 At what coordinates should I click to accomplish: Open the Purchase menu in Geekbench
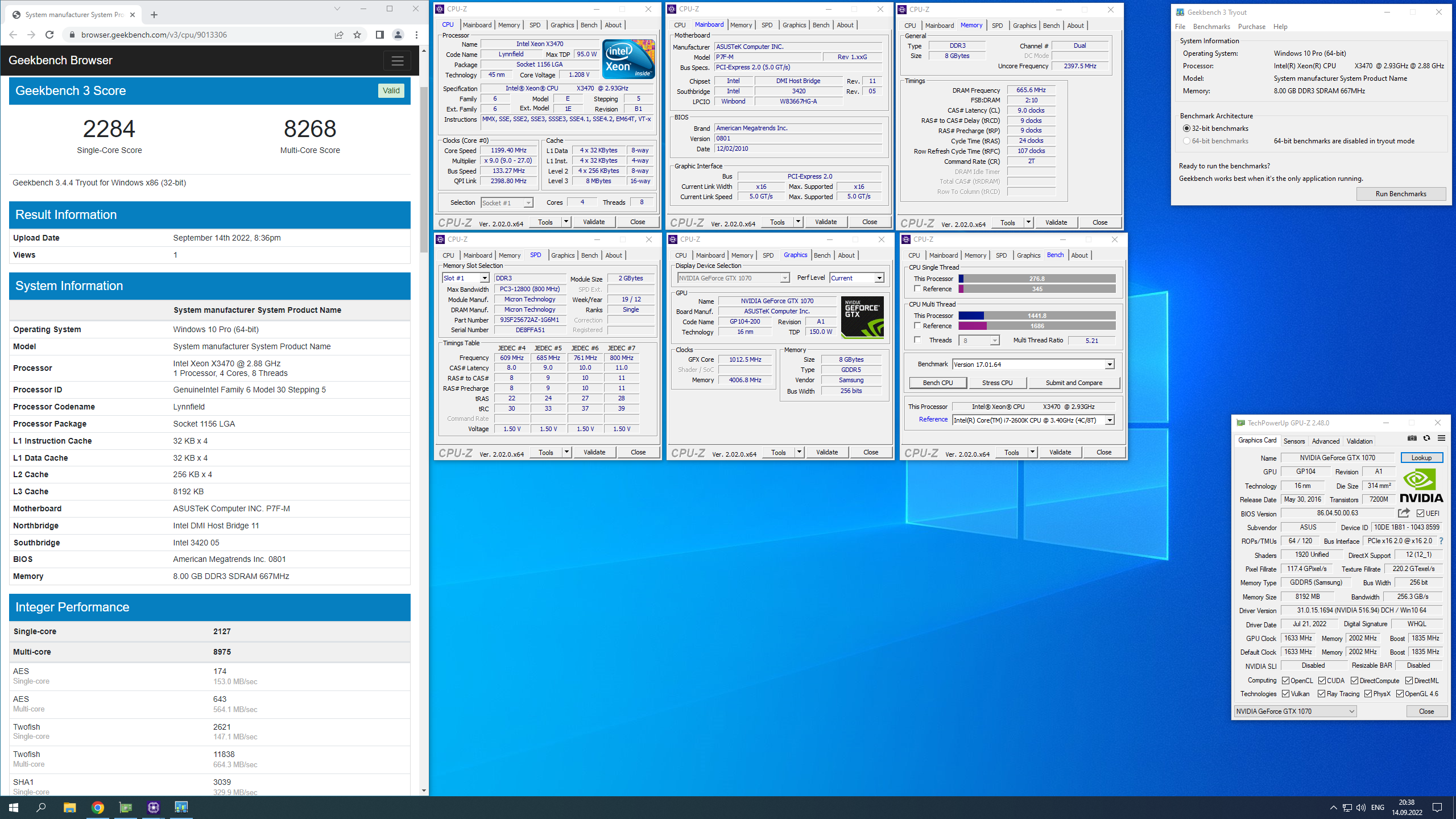pyautogui.click(x=1252, y=27)
